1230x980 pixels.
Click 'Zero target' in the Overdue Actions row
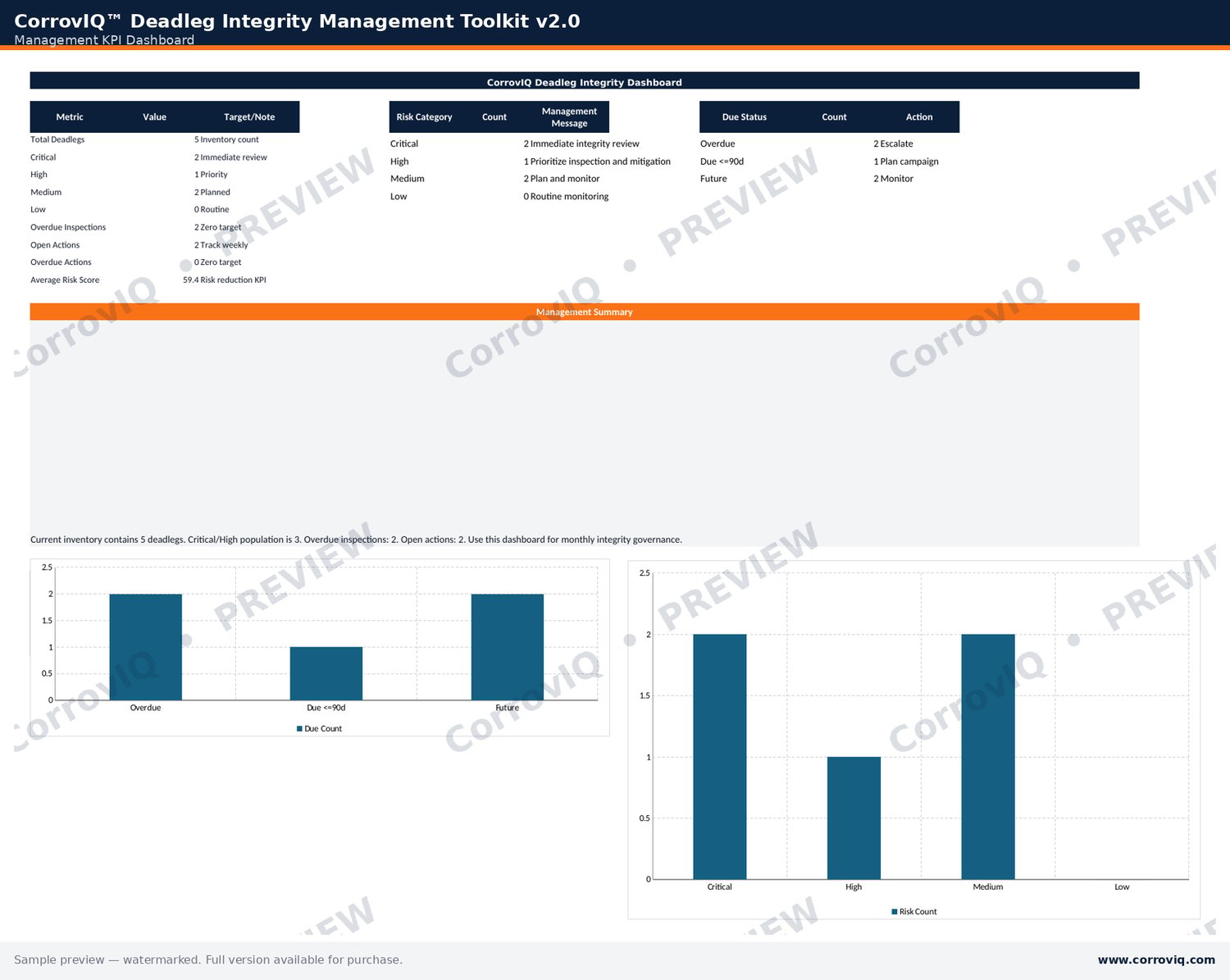[221, 262]
